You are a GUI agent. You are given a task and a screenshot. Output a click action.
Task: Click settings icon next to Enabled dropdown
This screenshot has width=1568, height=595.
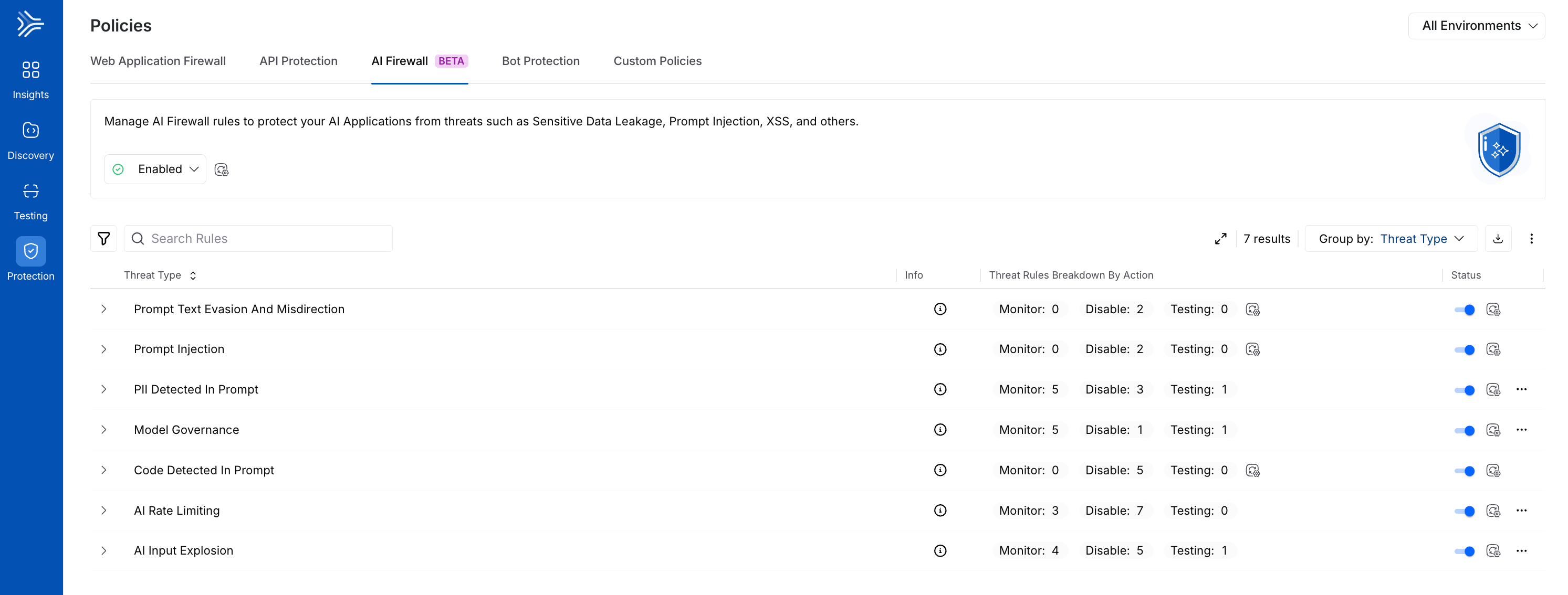222,170
